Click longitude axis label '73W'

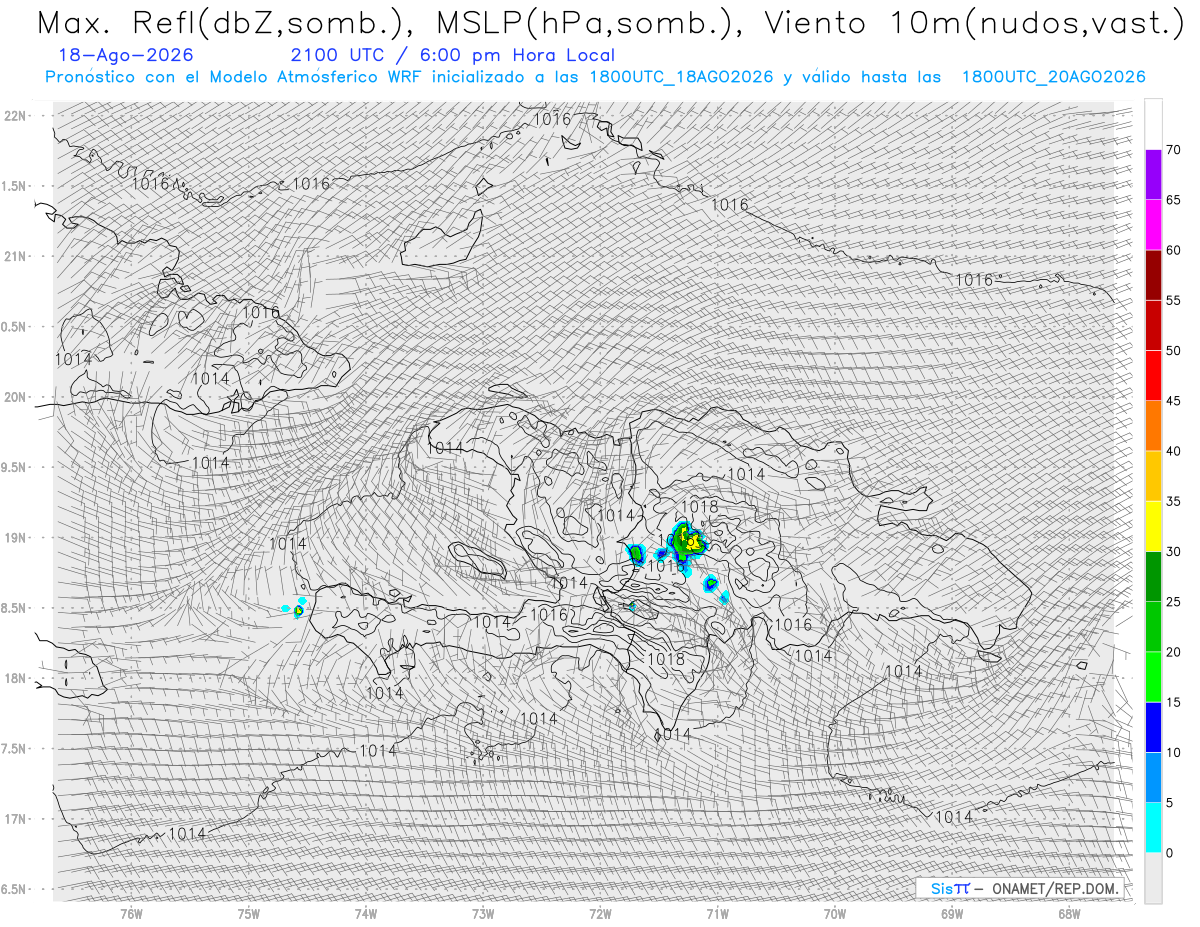pyautogui.click(x=483, y=913)
